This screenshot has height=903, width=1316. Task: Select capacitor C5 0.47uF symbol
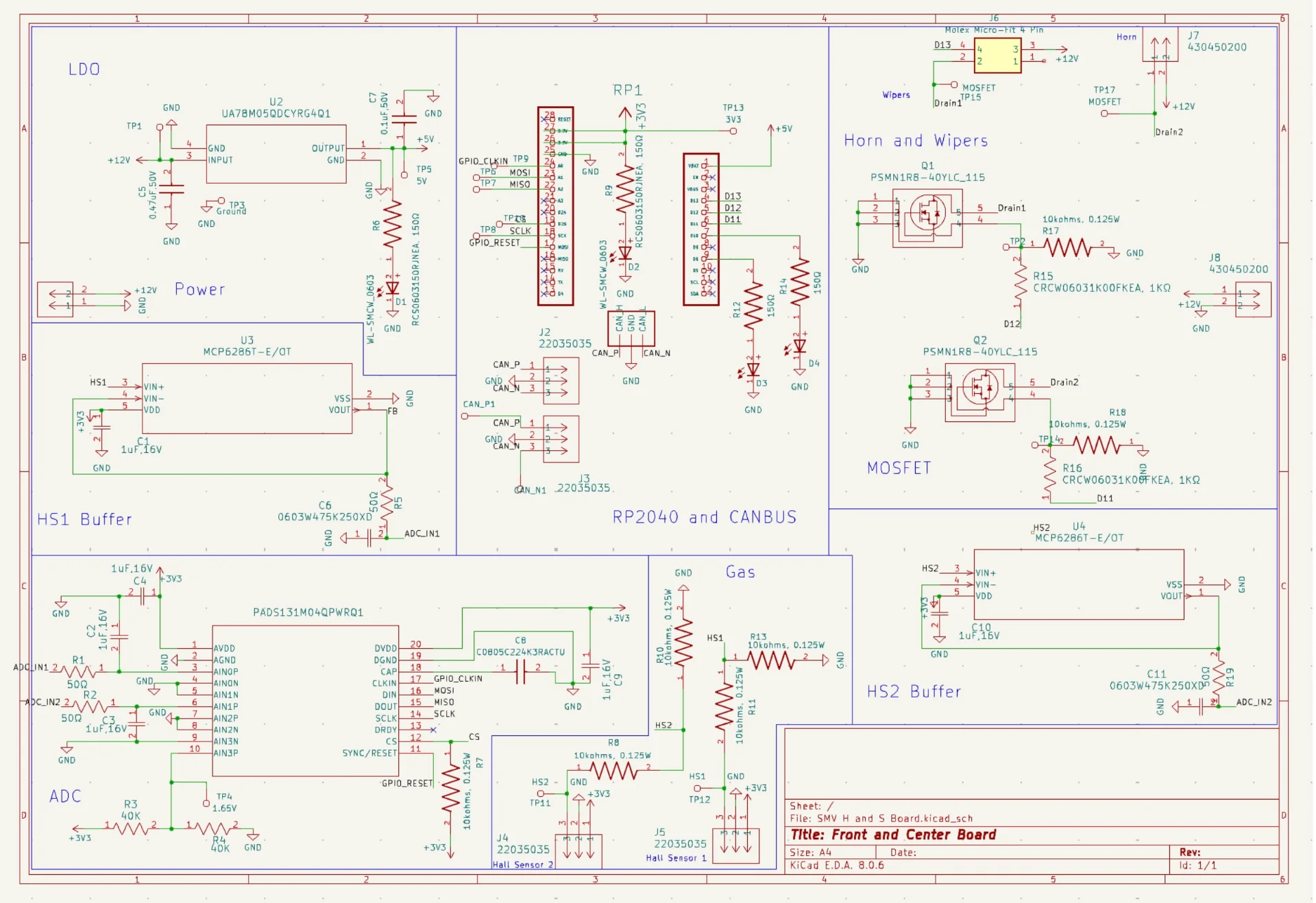pyautogui.click(x=171, y=189)
